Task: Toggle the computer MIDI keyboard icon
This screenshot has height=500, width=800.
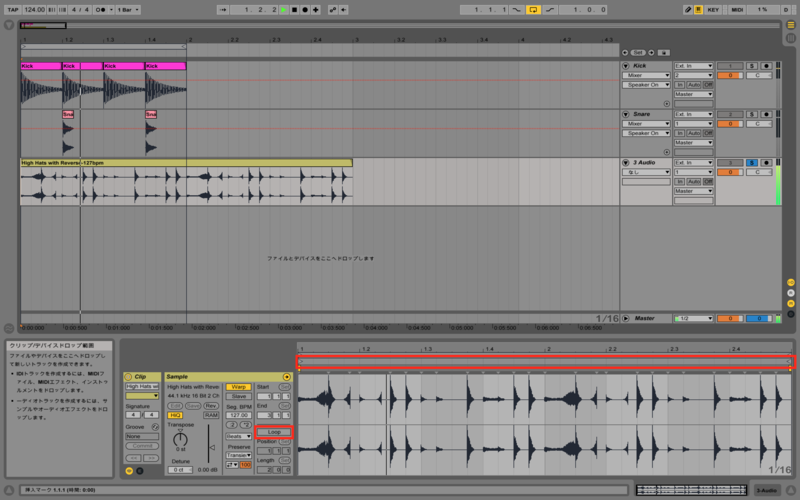Action: click(x=697, y=10)
